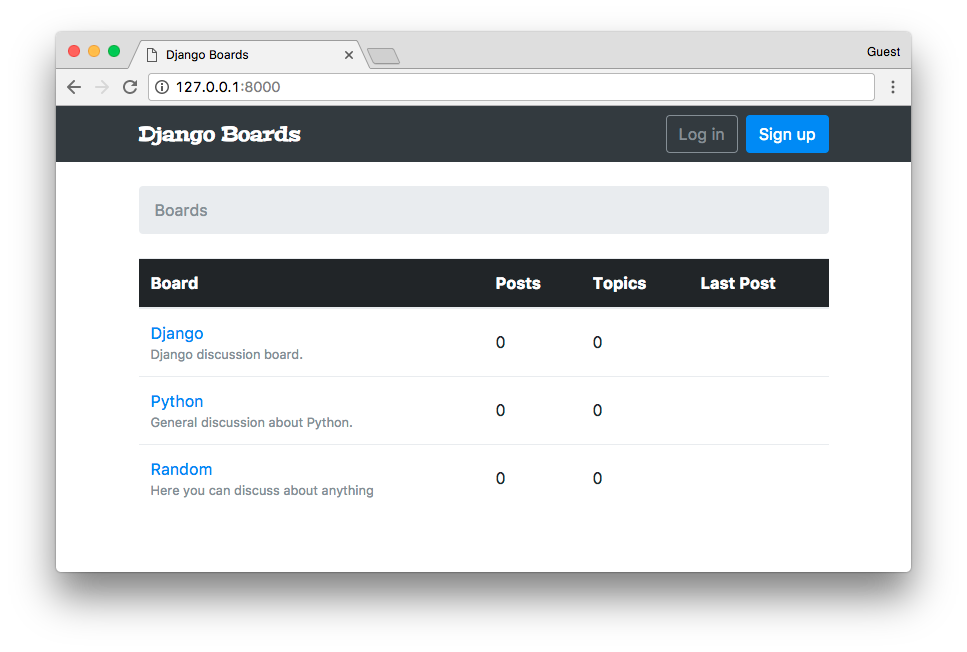Reload the page with the refresh icon
The width and height of the screenshot is (967, 652).
click(x=130, y=87)
